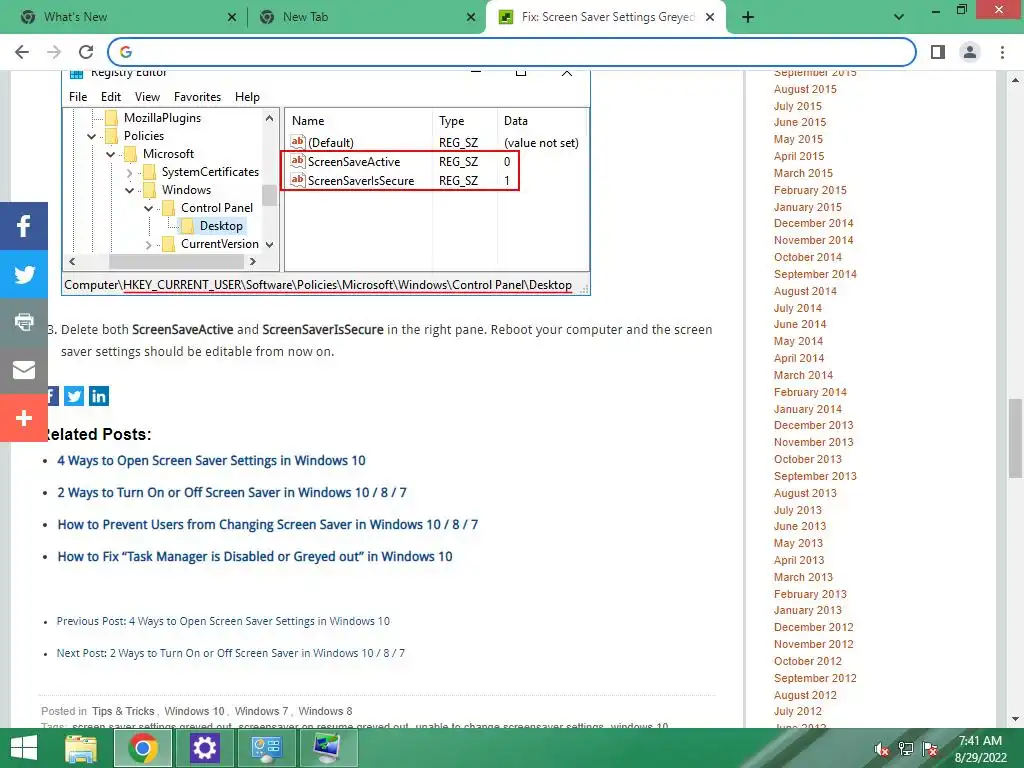
Task: Open June 2014 archive
Action: coord(799,325)
